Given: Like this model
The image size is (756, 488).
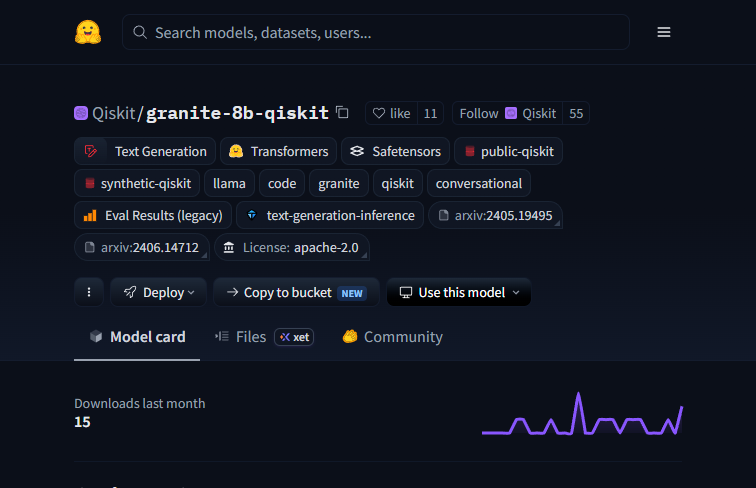Looking at the screenshot, I should pyautogui.click(x=391, y=113).
